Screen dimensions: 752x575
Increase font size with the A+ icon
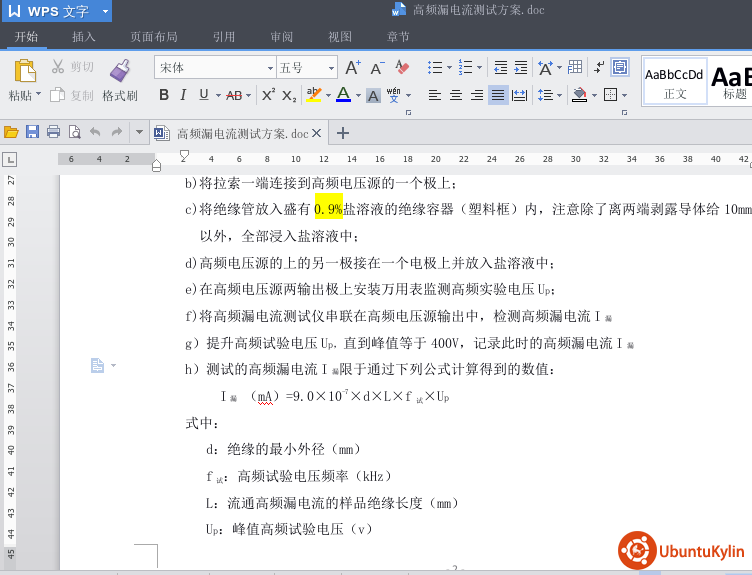pos(352,68)
